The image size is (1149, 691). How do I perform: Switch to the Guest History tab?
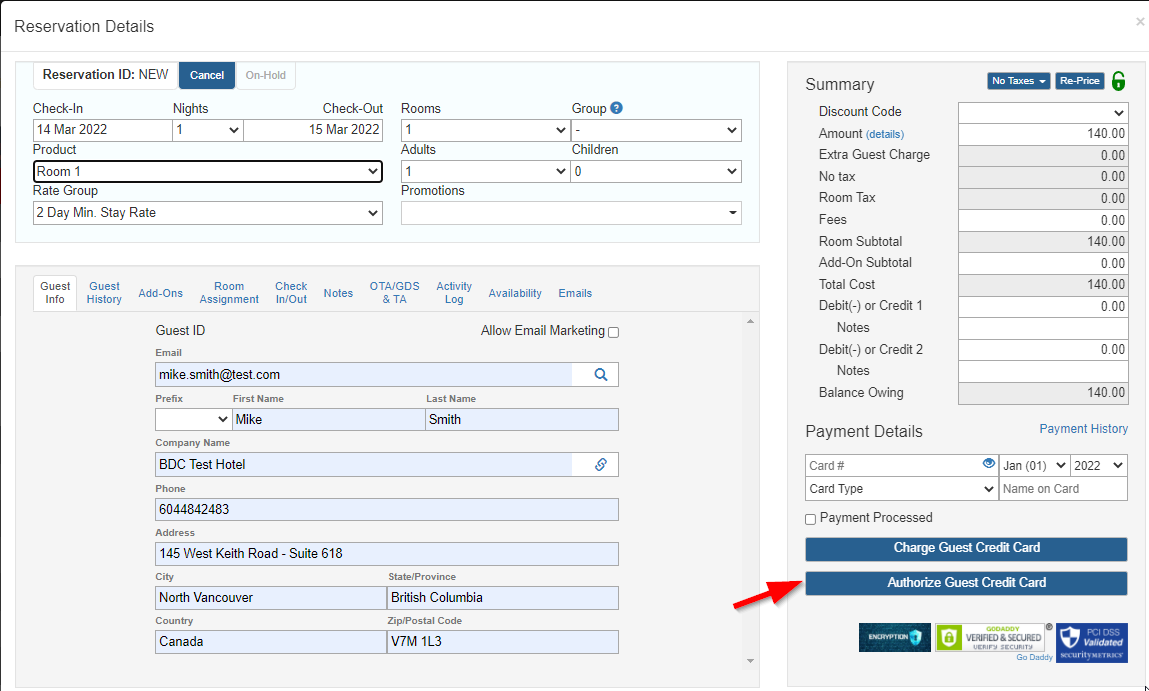pyautogui.click(x=104, y=292)
